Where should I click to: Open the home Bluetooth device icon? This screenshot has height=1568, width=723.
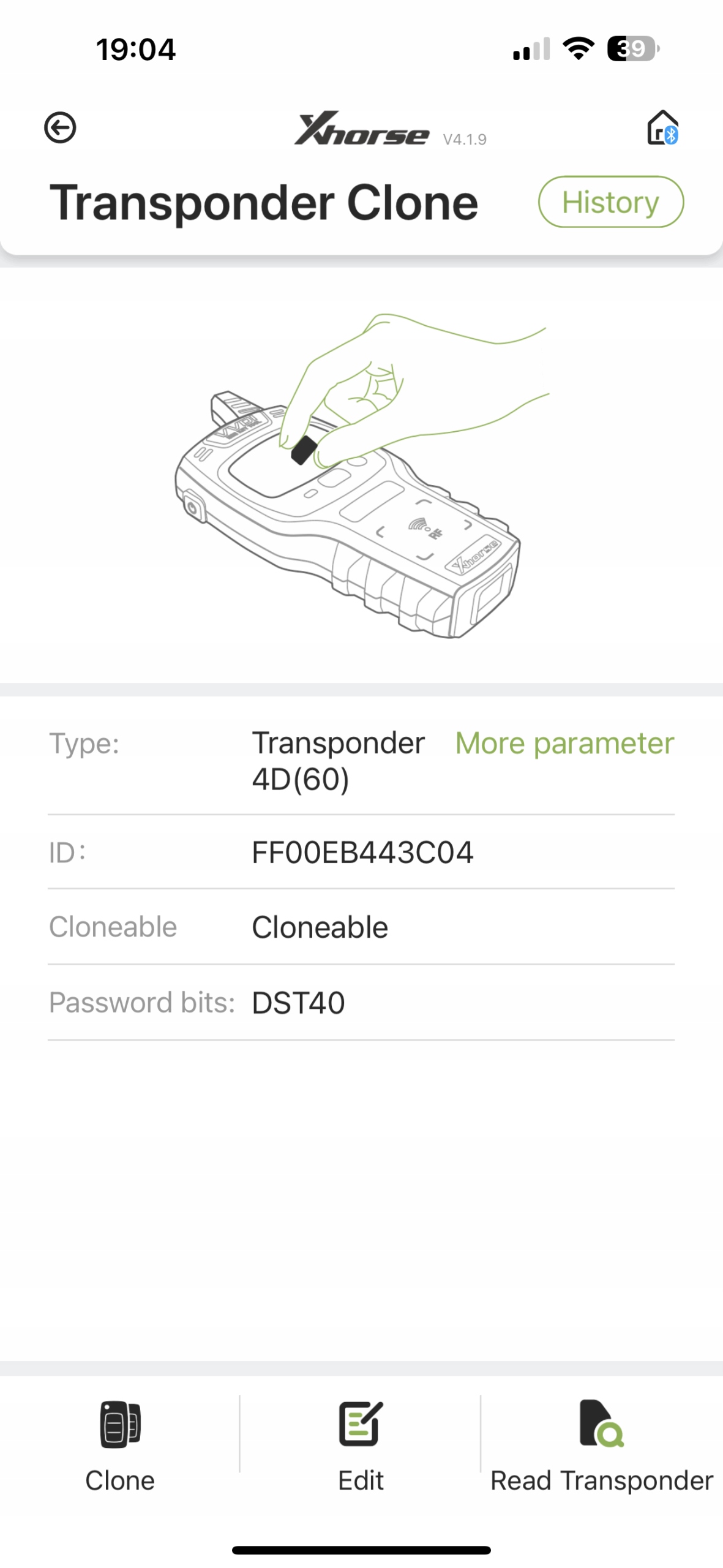pos(662,128)
